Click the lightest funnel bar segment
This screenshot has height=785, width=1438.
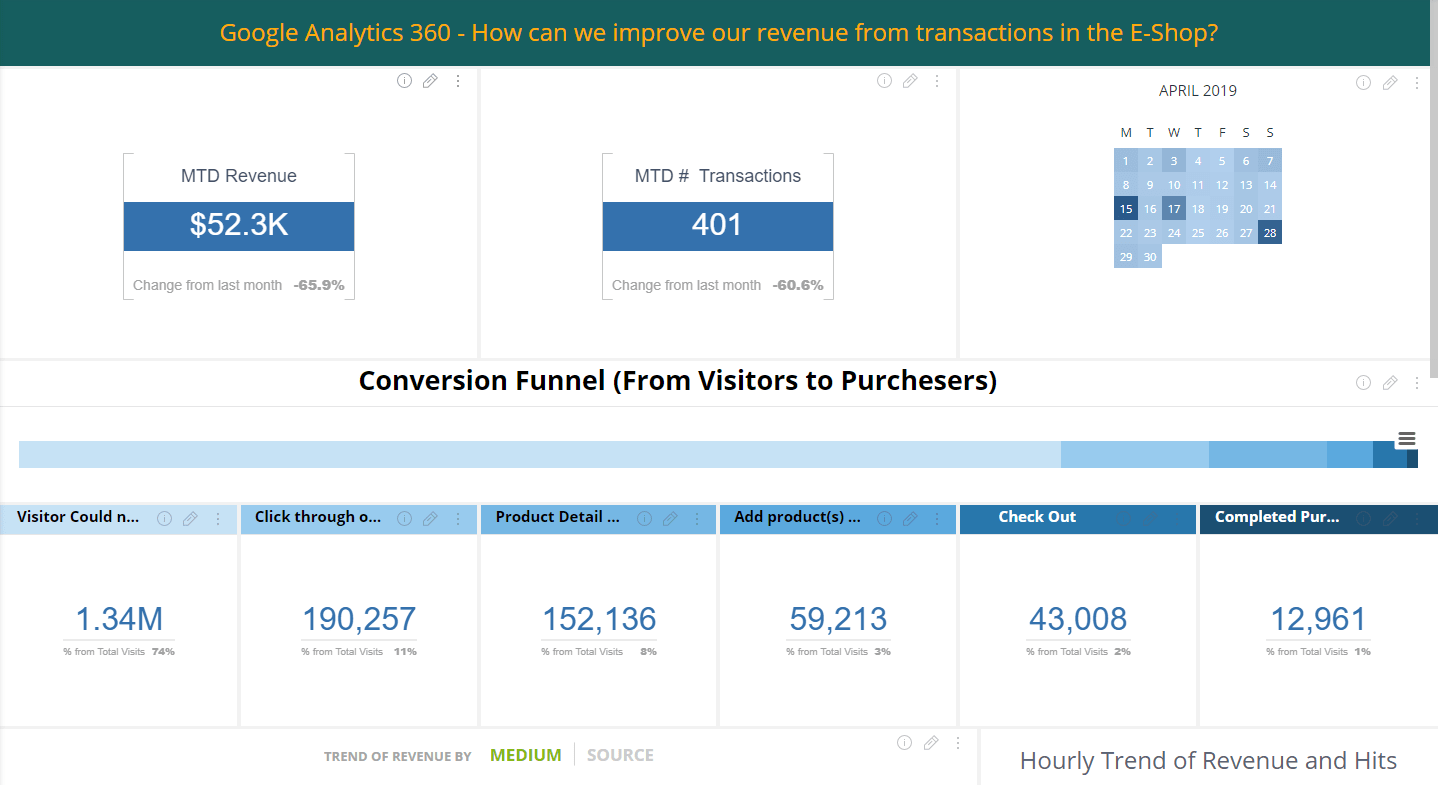pyautogui.click(x=539, y=454)
